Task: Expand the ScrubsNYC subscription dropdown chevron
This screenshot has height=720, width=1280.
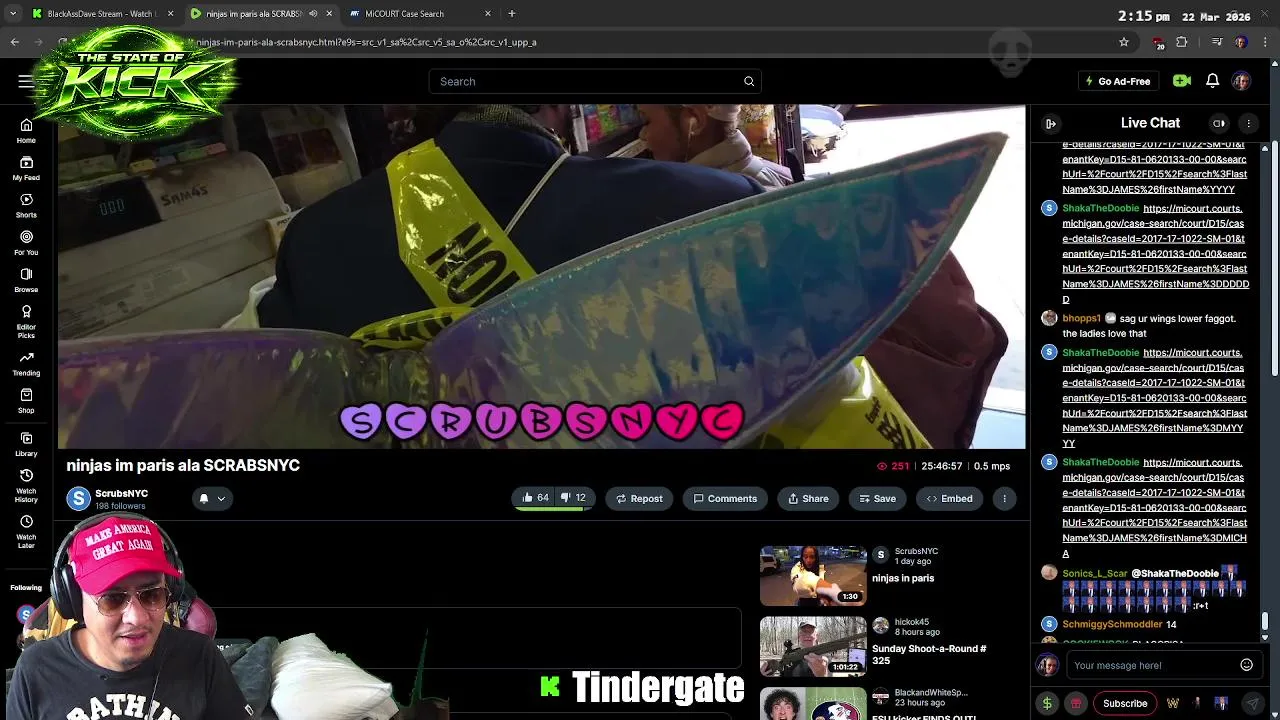Action: pyautogui.click(x=221, y=498)
